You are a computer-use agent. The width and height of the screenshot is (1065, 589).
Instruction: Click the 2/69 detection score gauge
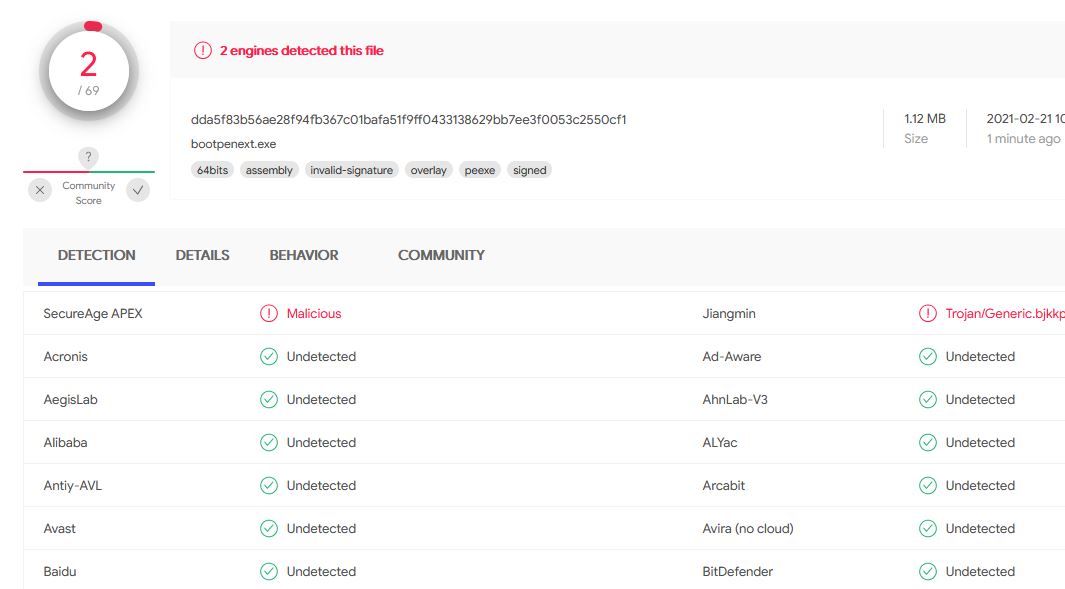point(89,70)
